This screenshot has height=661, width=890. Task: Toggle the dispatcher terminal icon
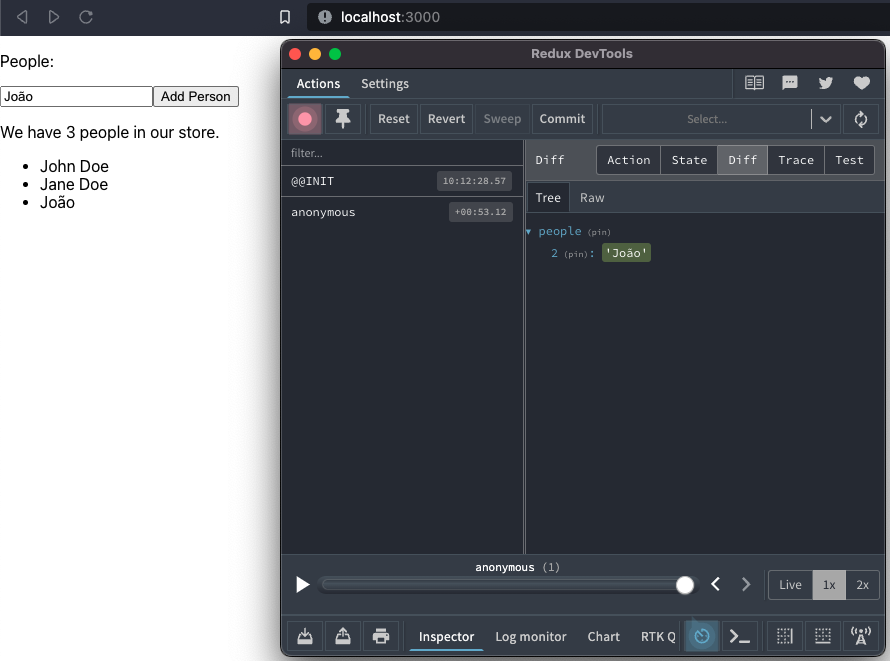740,636
